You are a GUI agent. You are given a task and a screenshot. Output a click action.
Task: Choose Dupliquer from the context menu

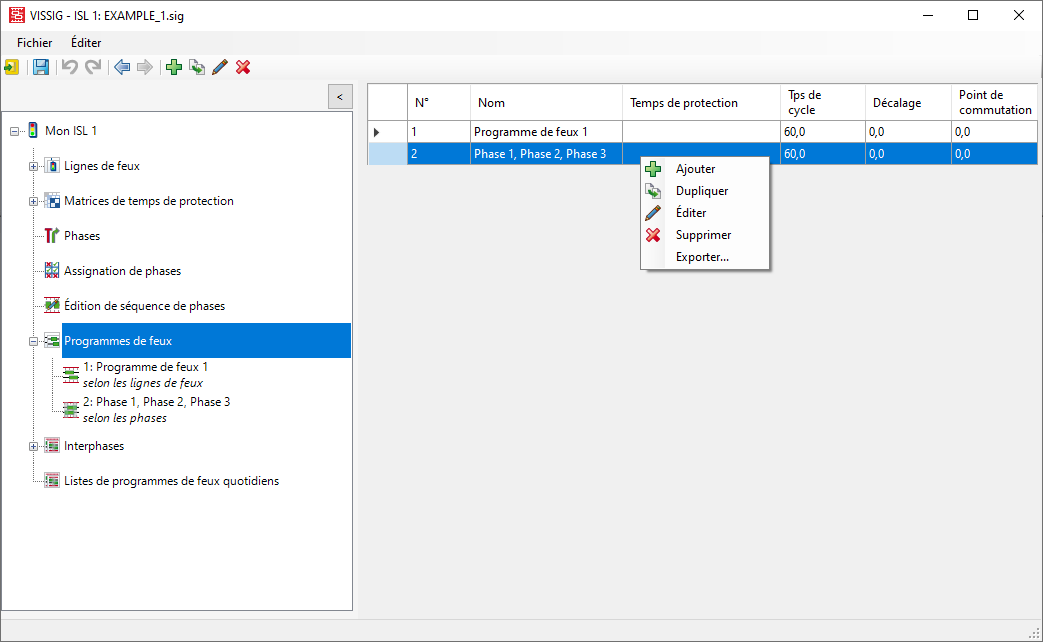[x=702, y=191]
